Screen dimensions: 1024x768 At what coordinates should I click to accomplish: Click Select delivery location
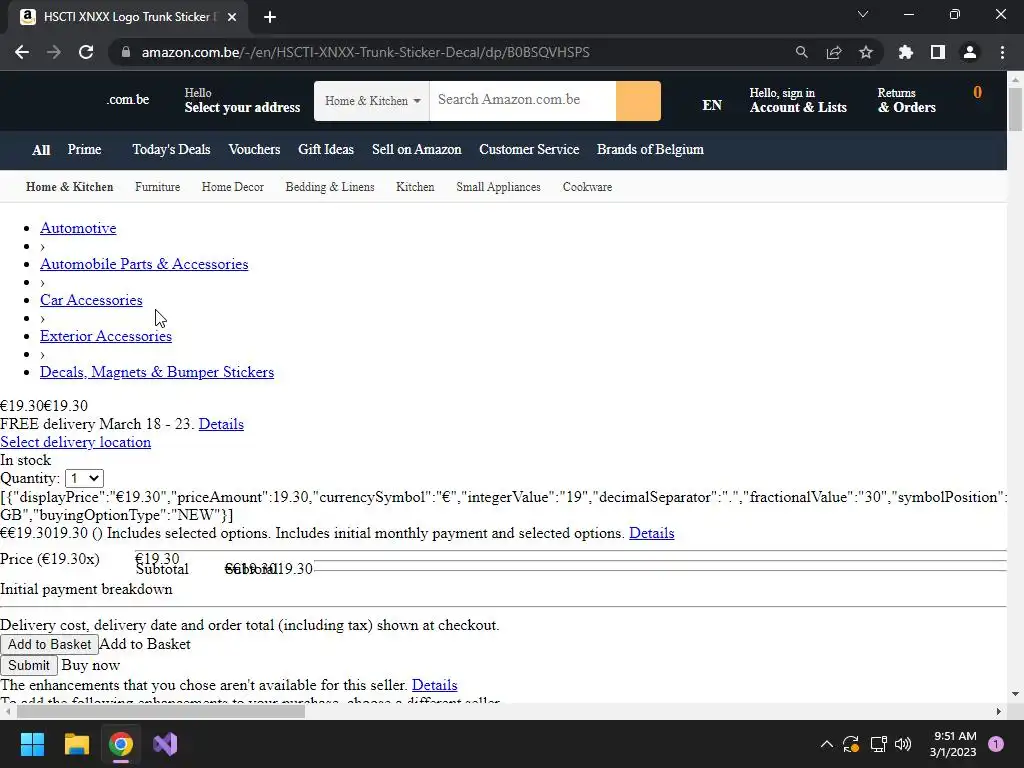[x=76, y=442]
